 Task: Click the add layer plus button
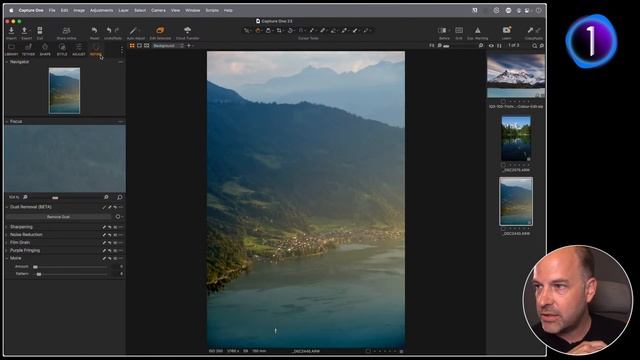(189, 46)
